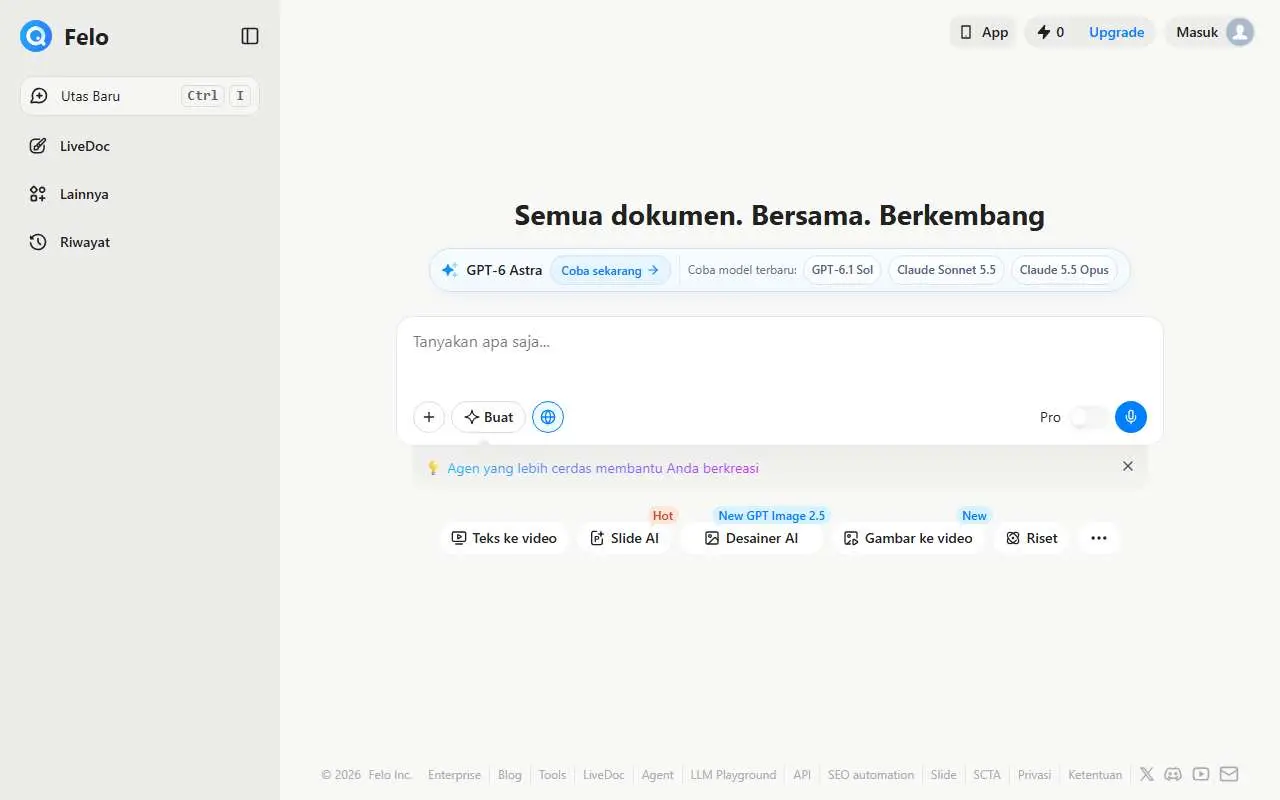Open the Enterprise footer link
This screenshot has height=800, width=1280.
click(x=454, y=775)
